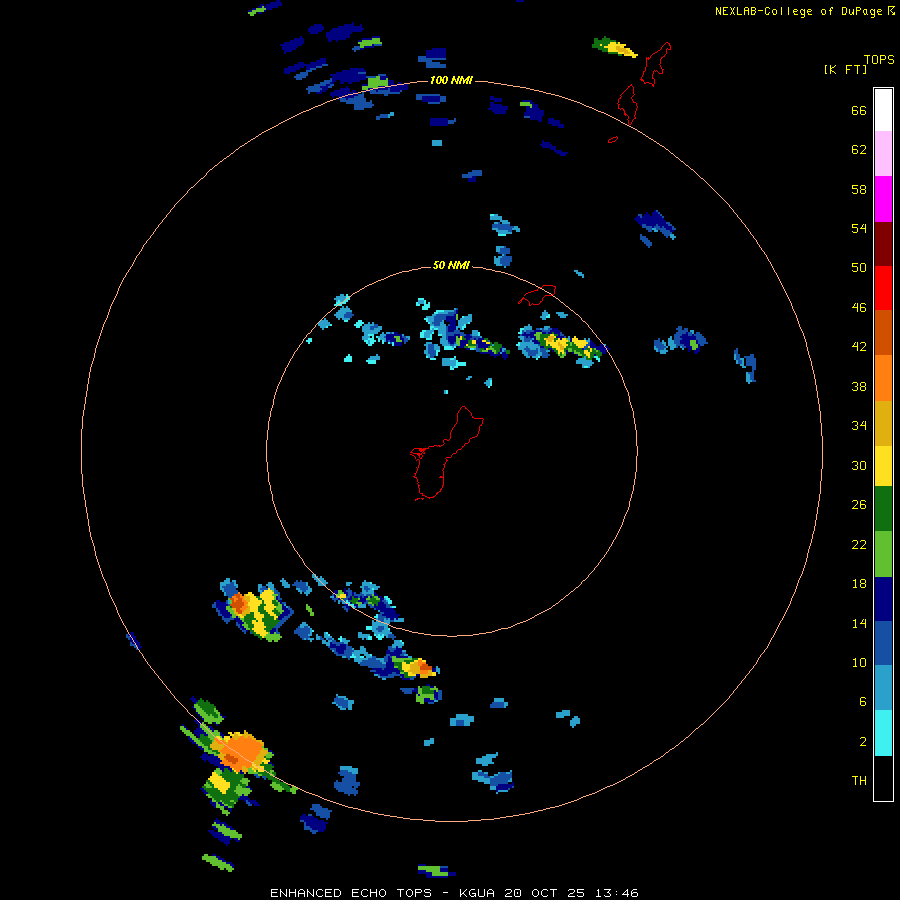The height and width of the screenshot is (900, 900).
Task: Pick the light green legend swatch
Action: [883, 554]
